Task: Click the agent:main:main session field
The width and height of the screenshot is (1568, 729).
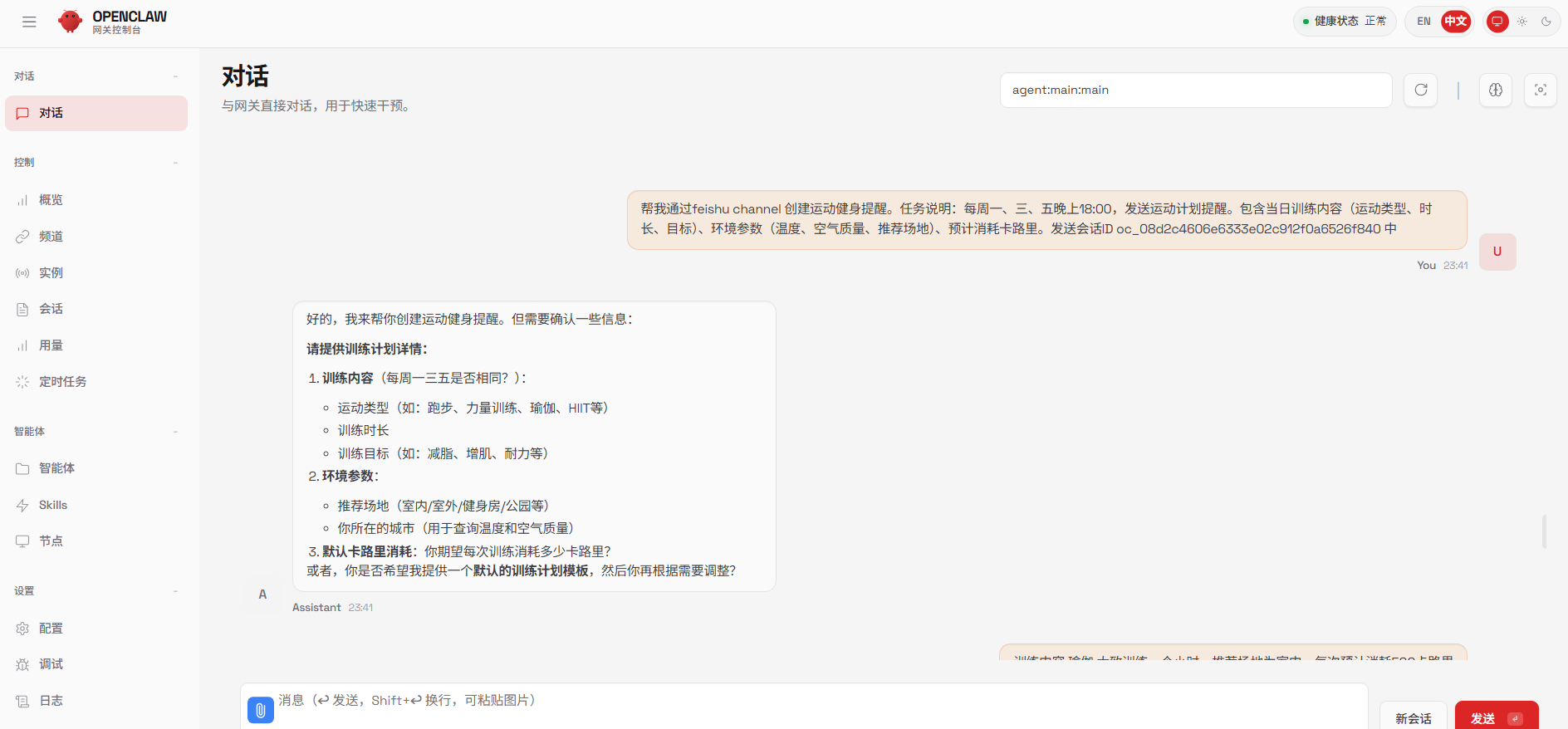Action: pos(1195,90)
